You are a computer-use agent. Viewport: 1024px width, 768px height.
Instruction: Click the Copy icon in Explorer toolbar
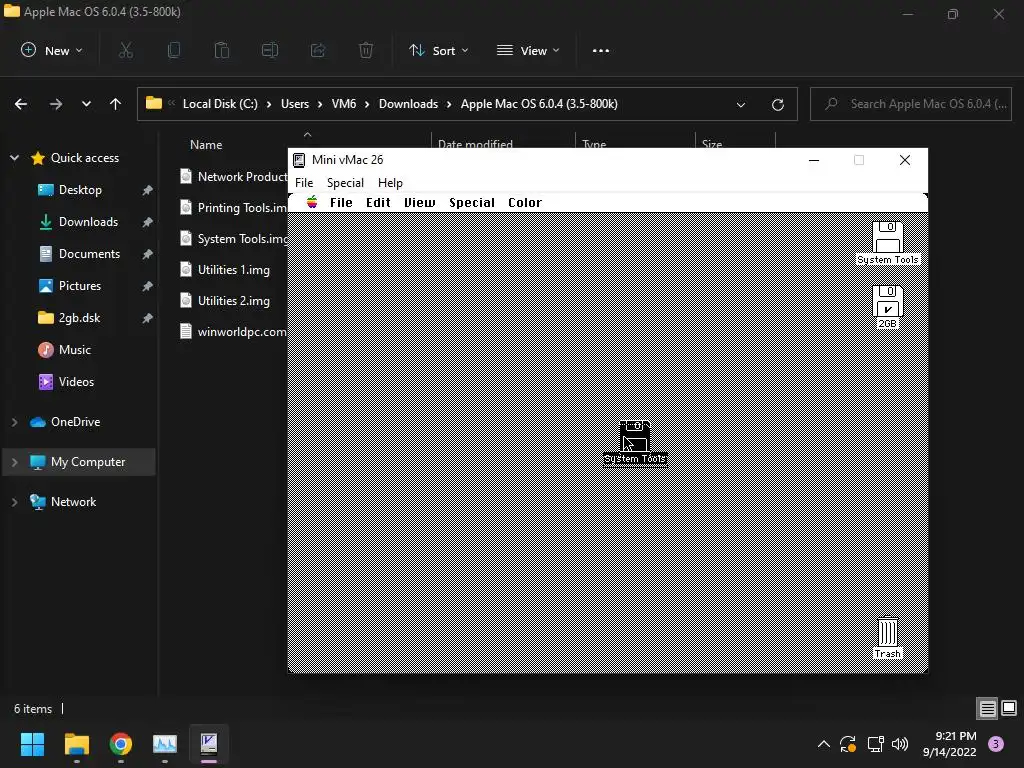click(x=174, y=50)
